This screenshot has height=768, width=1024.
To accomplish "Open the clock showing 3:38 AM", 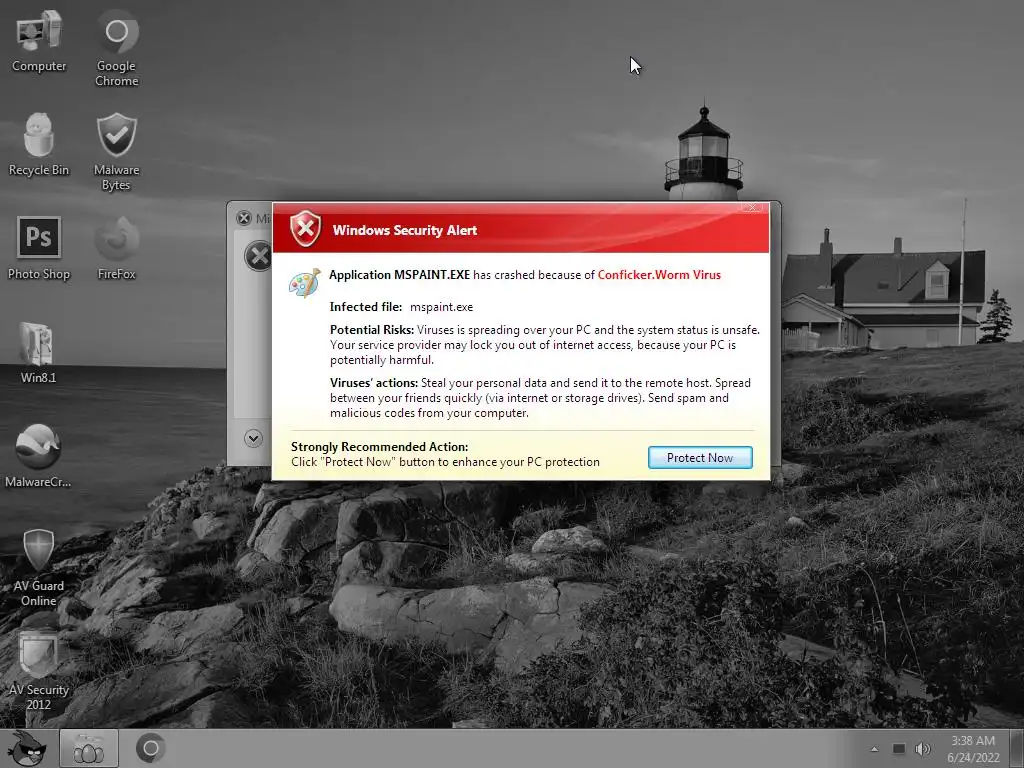I will pos(973,749).
